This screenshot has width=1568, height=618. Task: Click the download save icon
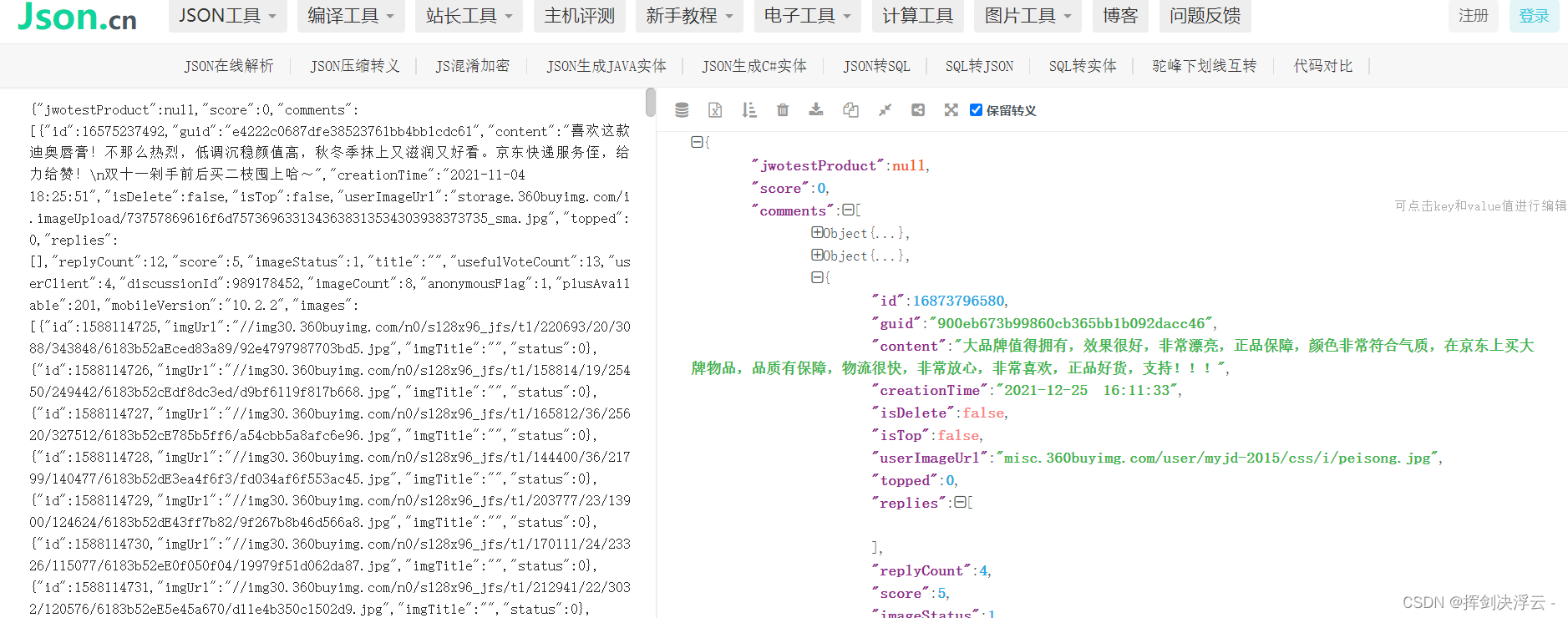[816, 109]
